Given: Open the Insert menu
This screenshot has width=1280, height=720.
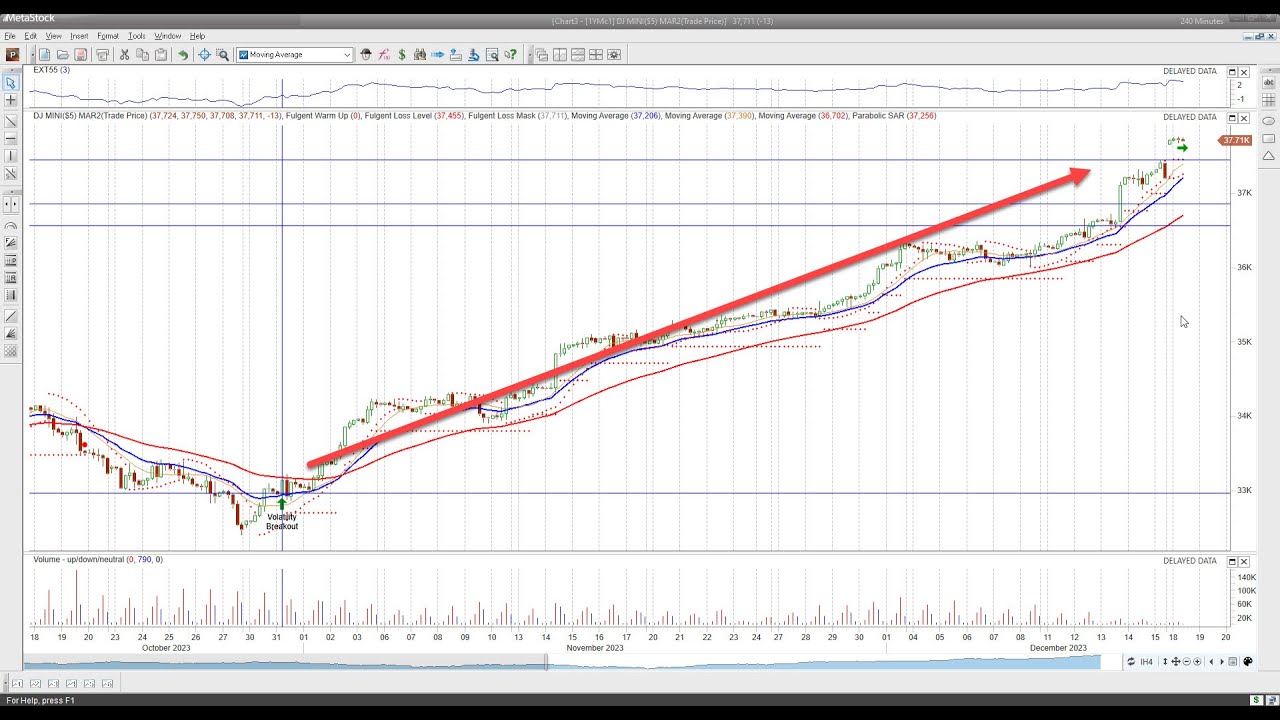Looking at the screenshot, I should 79,36.
